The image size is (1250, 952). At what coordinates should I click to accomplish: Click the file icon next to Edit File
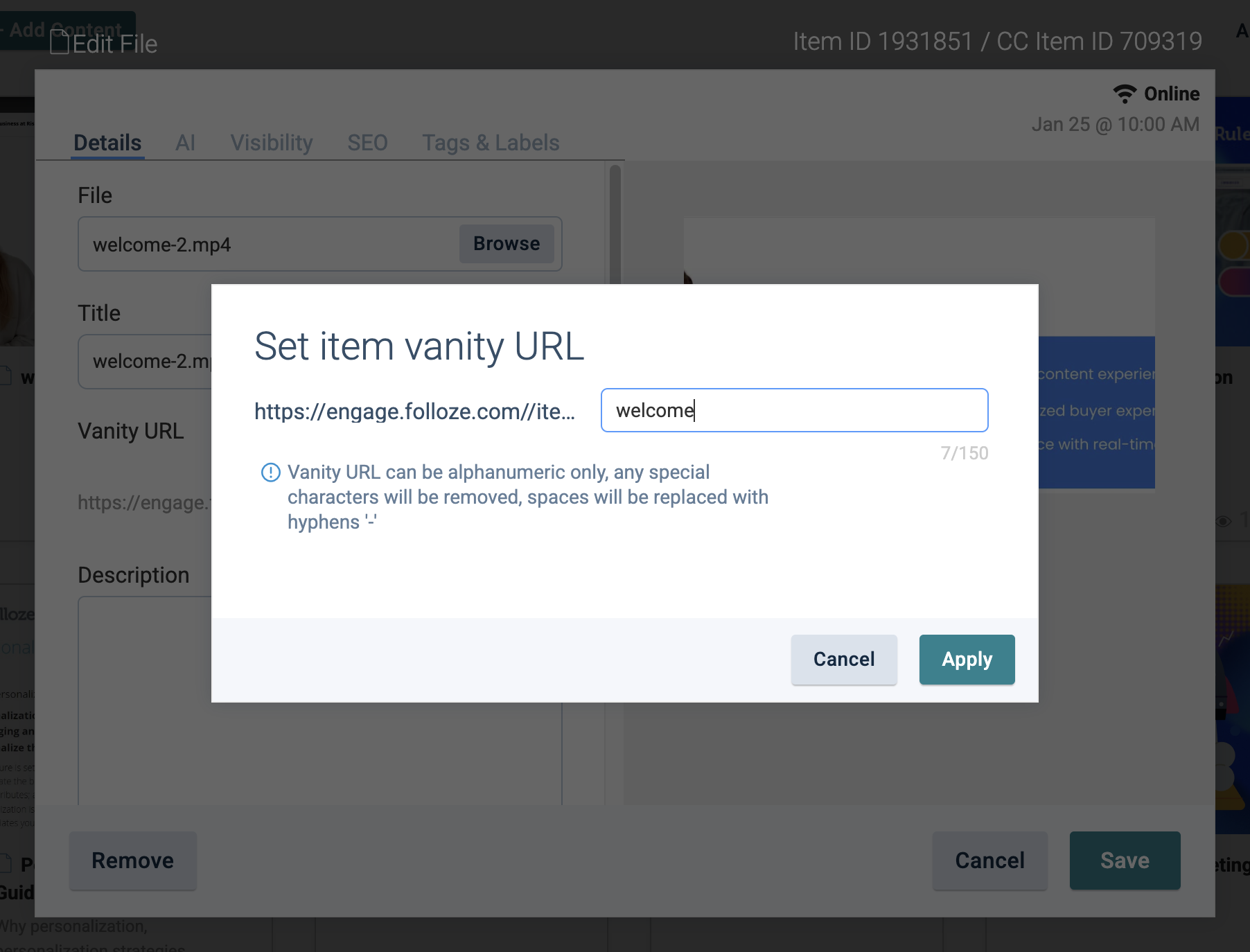(60, 43)
